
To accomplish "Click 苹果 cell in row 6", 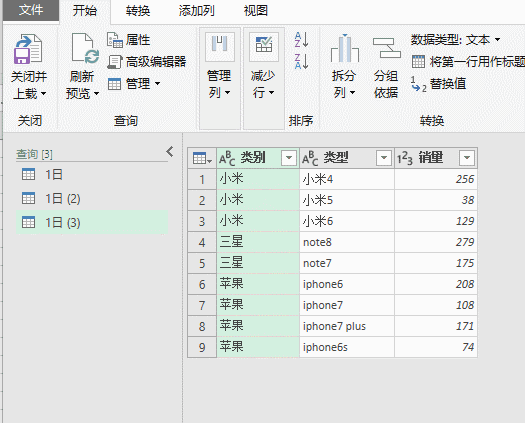I will (x=258, y=284).
